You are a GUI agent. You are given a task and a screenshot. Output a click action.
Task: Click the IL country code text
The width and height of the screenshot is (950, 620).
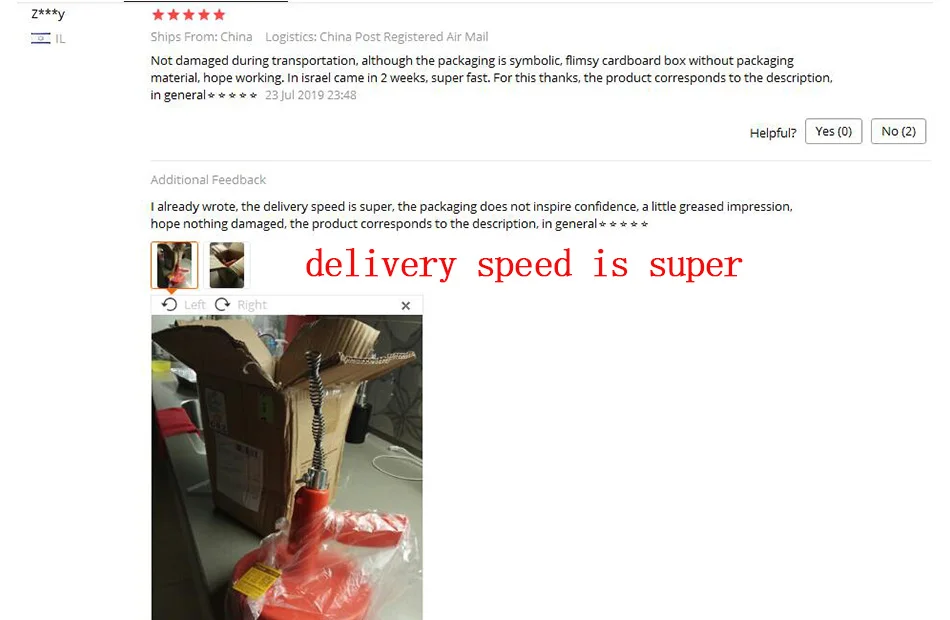pos(60,39)
